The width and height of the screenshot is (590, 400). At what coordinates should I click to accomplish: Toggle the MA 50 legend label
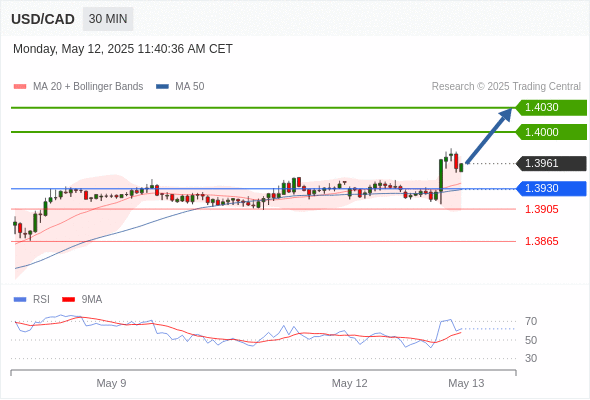[x=190, y=87]
